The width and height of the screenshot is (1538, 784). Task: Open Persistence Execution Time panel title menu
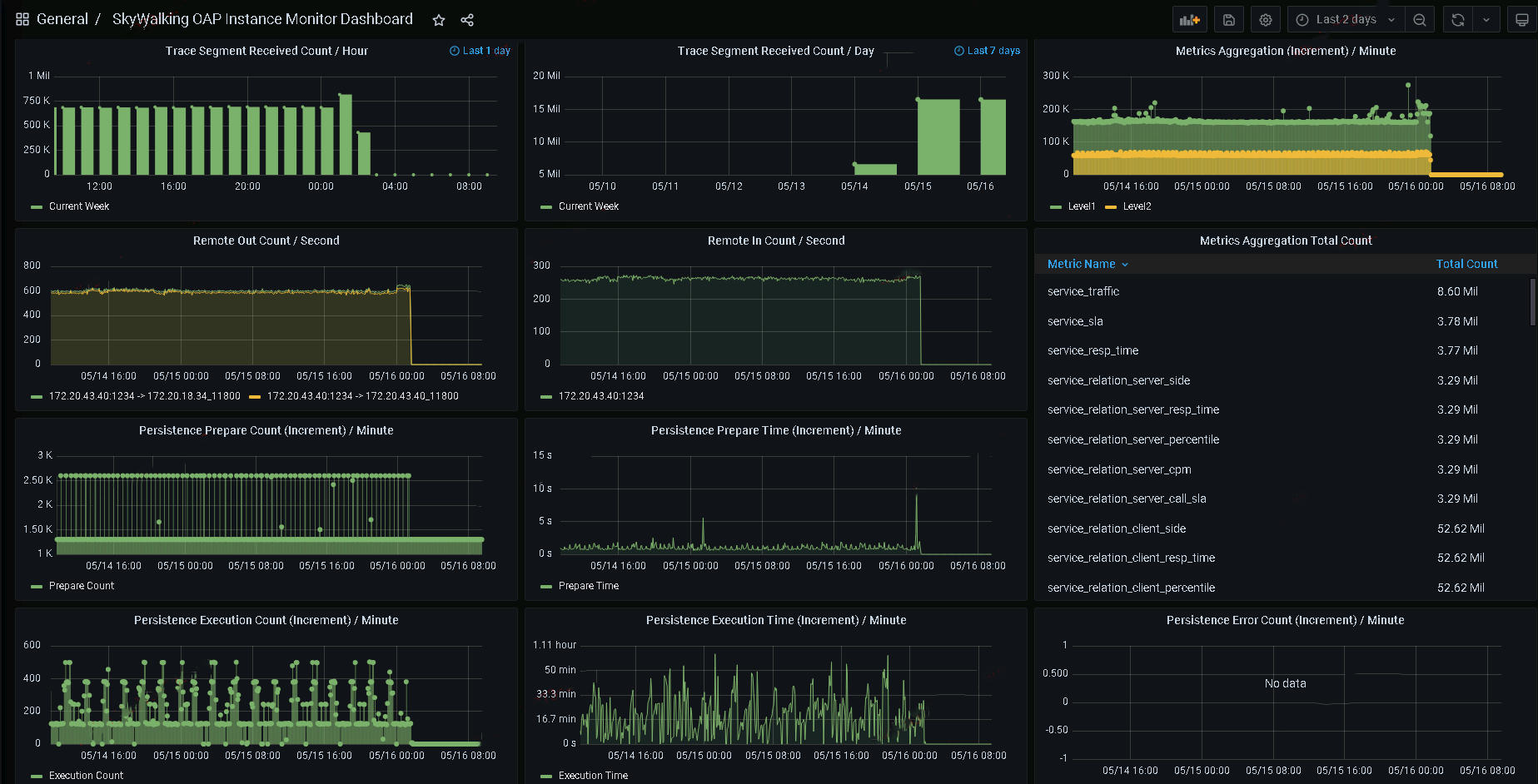(776, 620)
